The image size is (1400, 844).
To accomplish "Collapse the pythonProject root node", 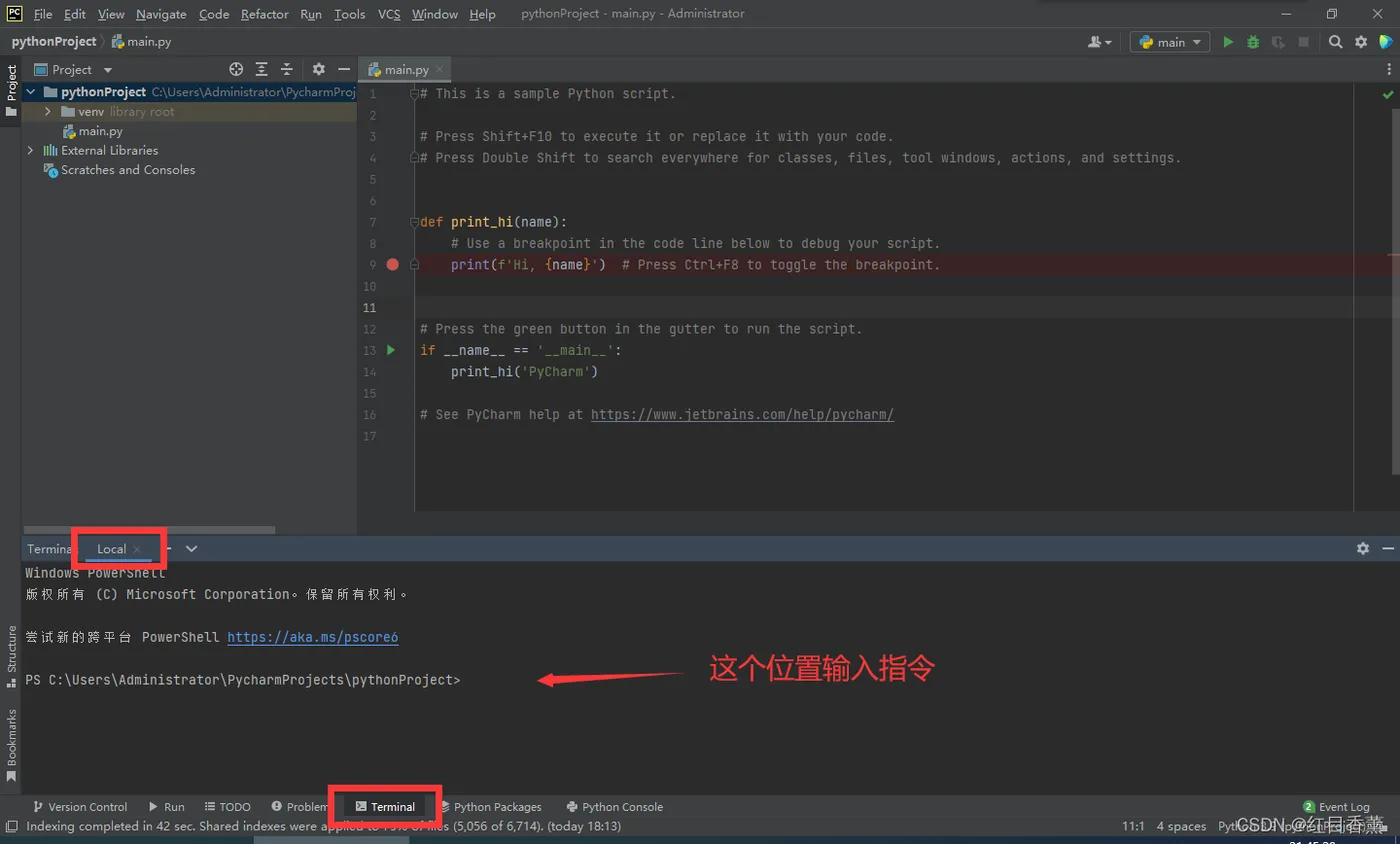I will [30, 92].
